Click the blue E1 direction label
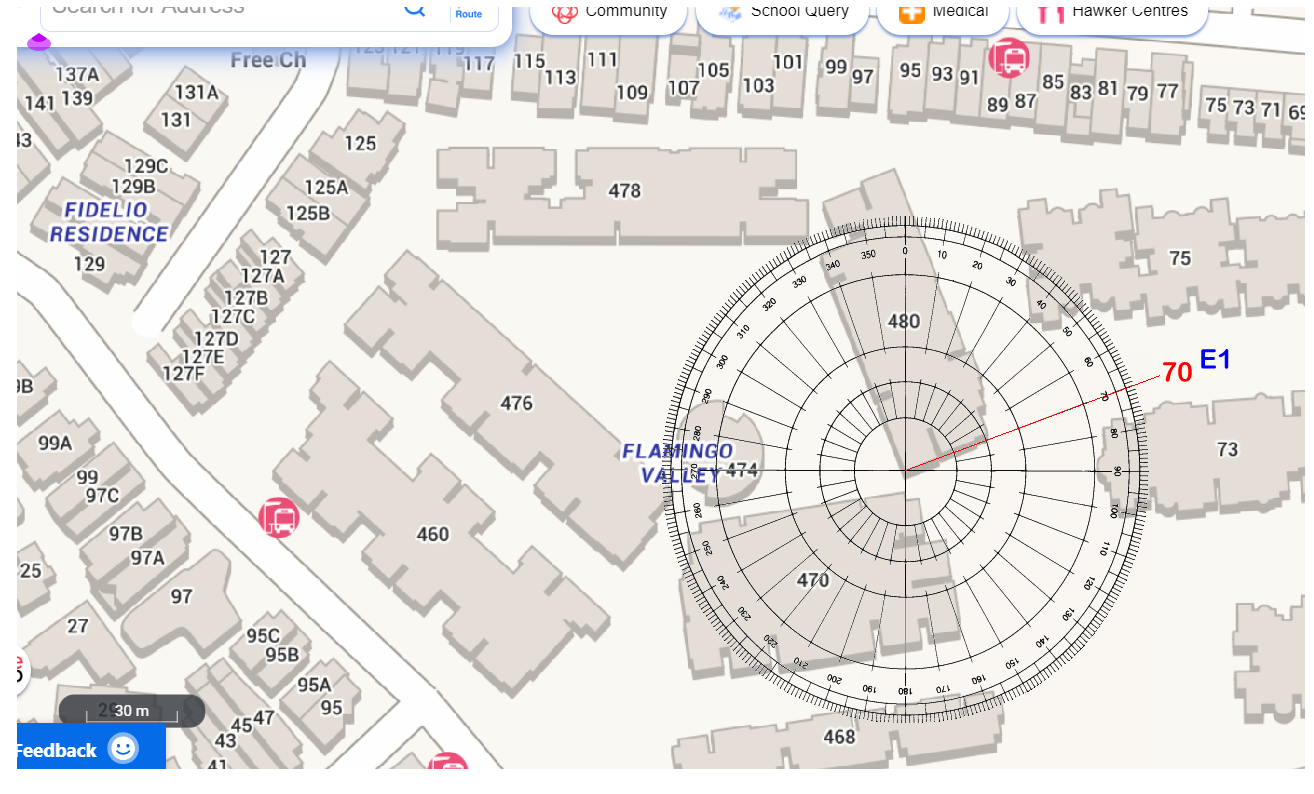This screenshot has height=794, width=1314. tap(1215, 360)
